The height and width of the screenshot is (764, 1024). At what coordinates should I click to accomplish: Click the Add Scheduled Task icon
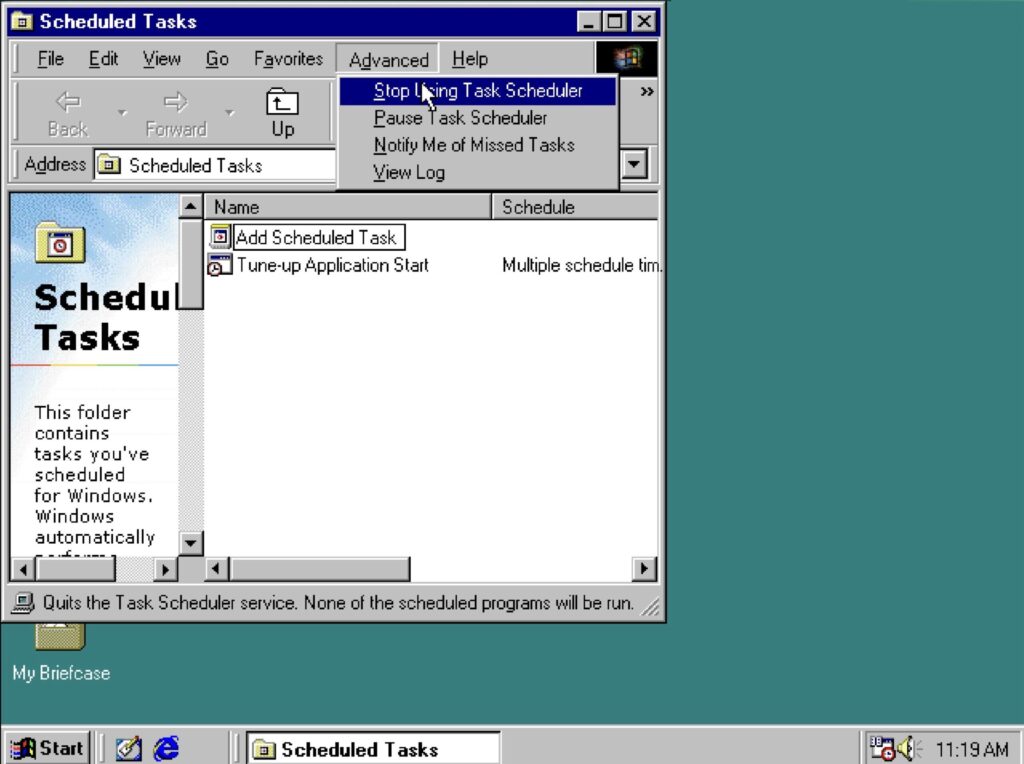[220, 238]
